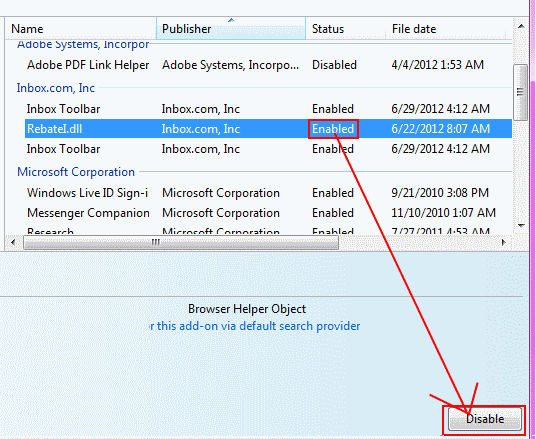Sort add-ons by Publisher column header

(x=231, y=29)
